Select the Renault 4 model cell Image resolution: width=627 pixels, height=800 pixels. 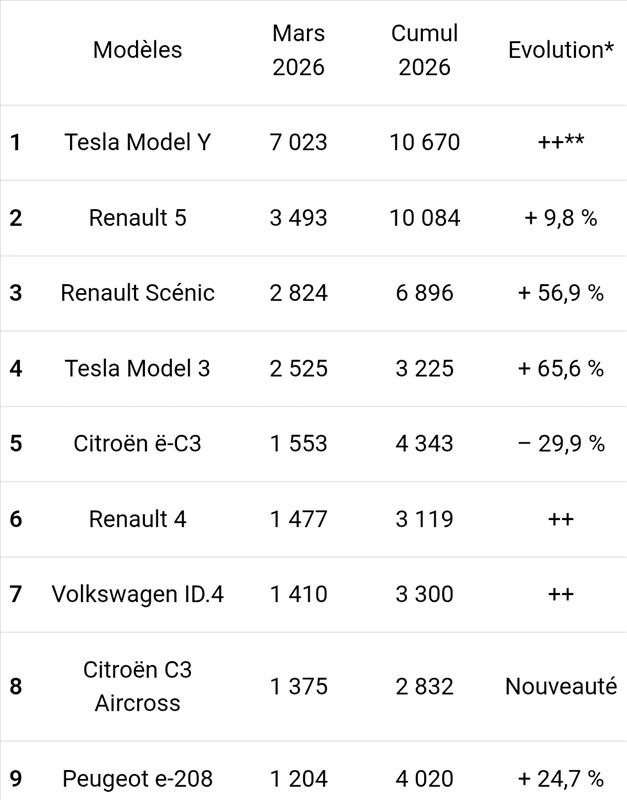coord(137,519)
